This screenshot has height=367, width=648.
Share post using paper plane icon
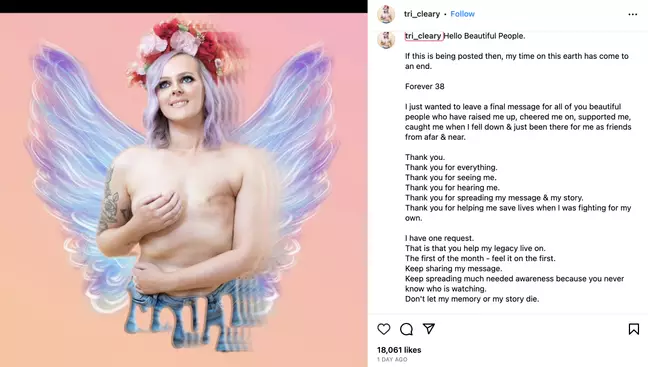pyautogui.click(x=429, y=329)
